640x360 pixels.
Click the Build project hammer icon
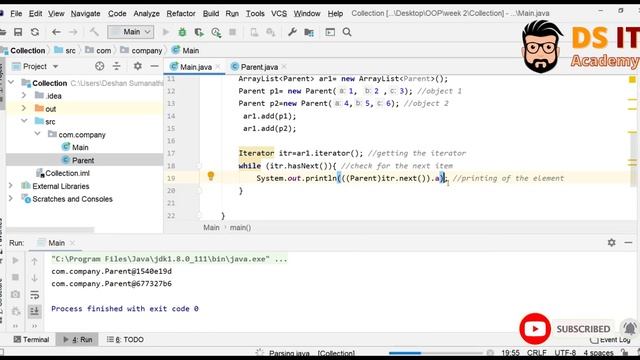94,32
